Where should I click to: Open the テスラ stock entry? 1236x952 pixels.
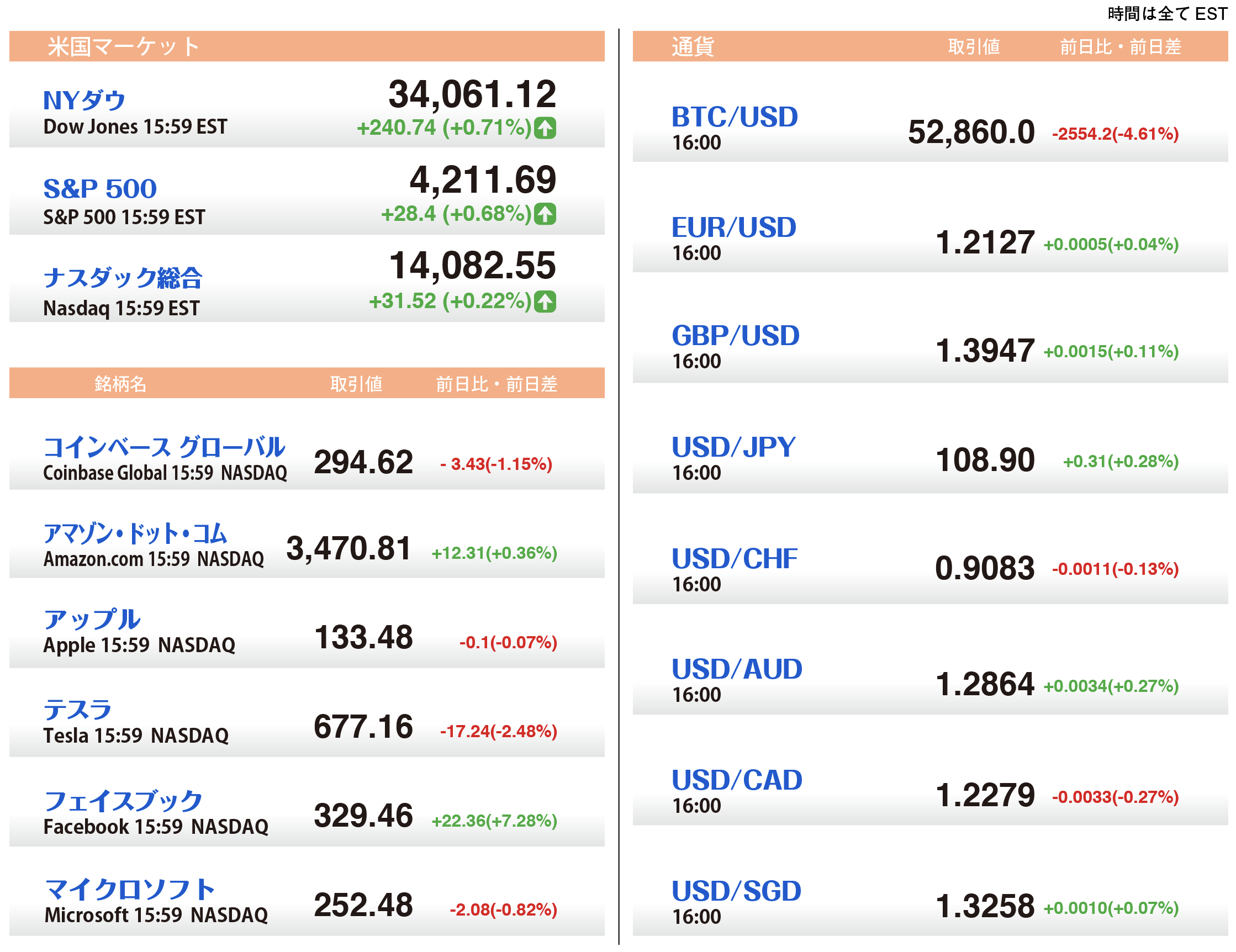(x=78, y=709)
